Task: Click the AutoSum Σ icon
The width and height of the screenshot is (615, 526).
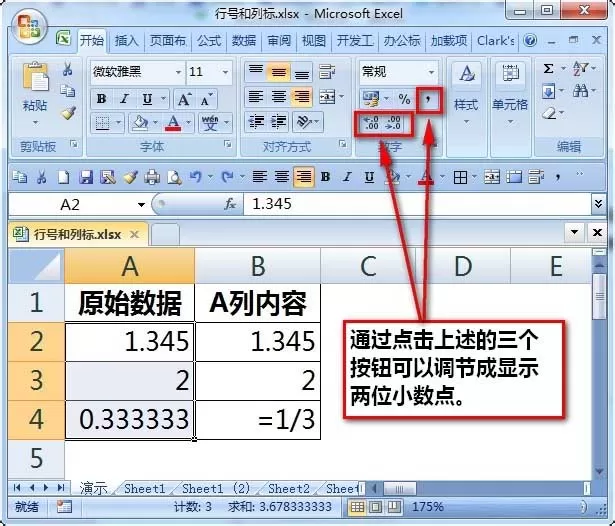Action: tap(548, 69)
